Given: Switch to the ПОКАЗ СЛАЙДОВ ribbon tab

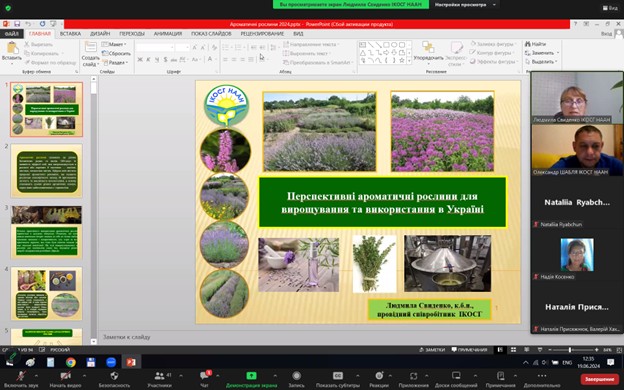Looking at the screenshot, I should 211,34.
